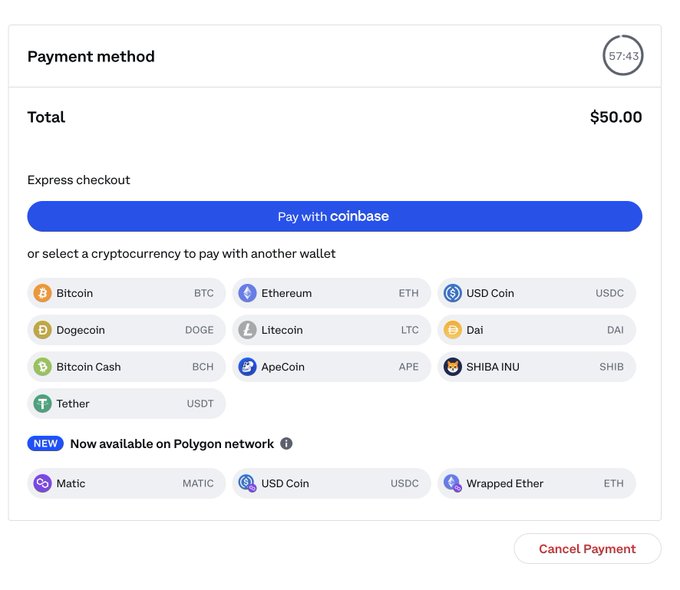Click the Dogecoin icon
Viewport: 680px width, 590px height.
tap(42, 330)
